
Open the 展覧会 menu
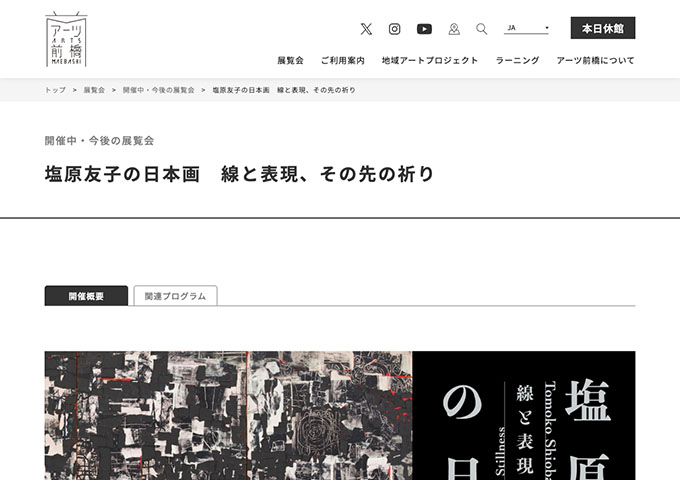[x=291, y=61]
